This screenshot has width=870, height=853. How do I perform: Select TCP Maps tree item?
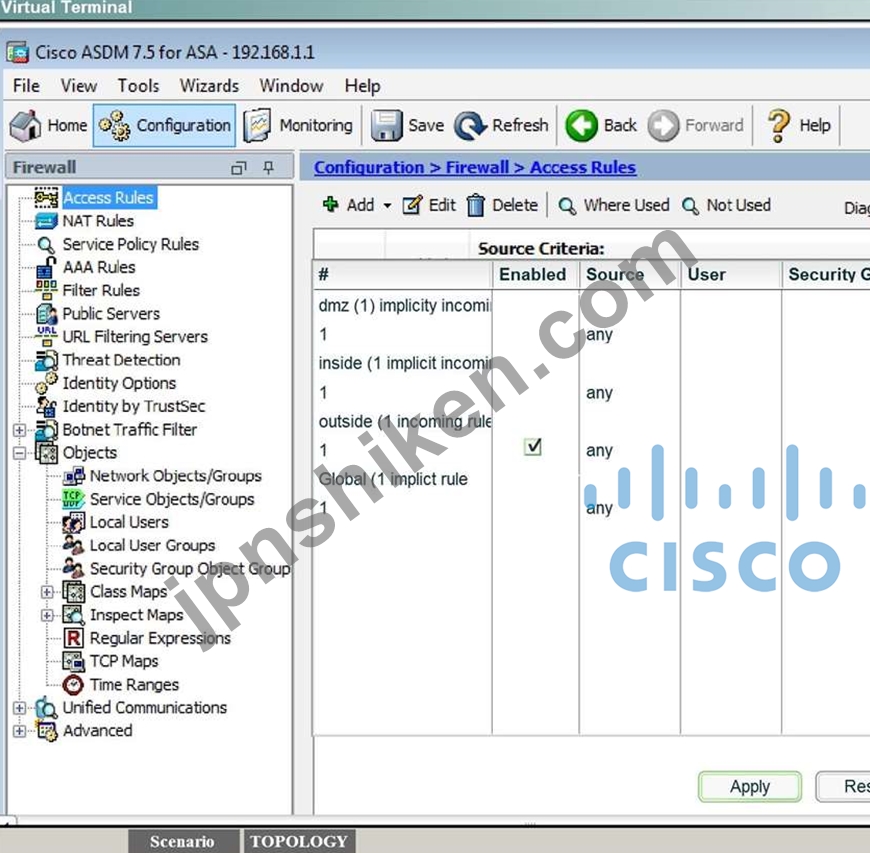pos(124,661)
